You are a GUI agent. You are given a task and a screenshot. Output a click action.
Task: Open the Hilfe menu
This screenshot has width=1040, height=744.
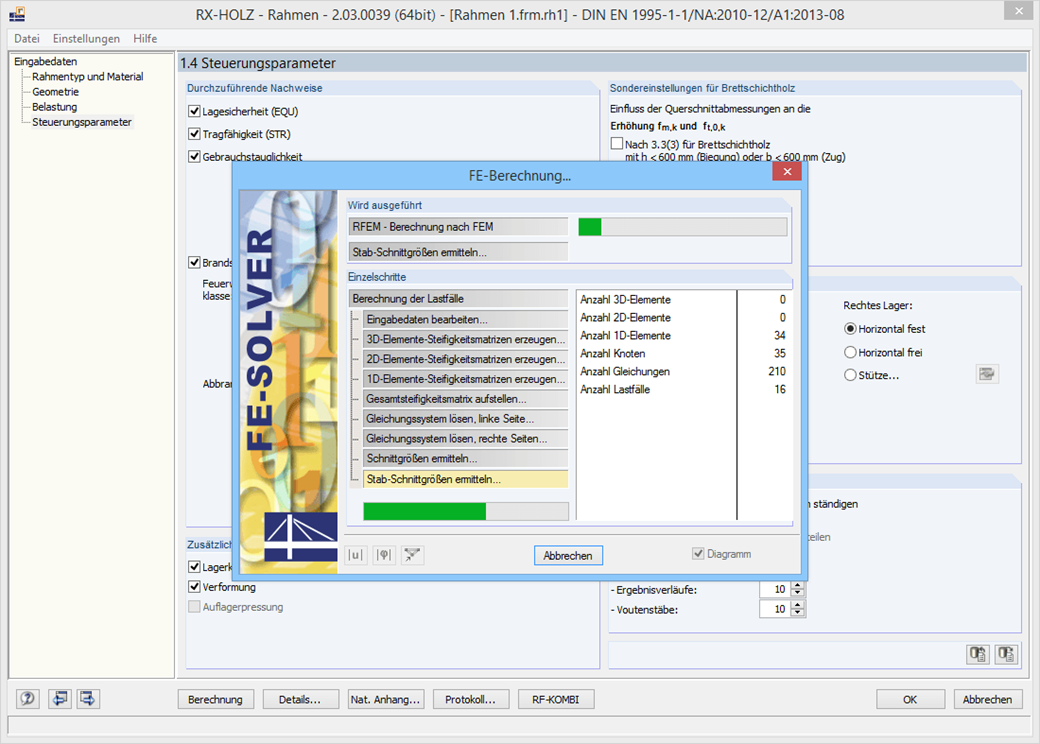pos(145,38)
